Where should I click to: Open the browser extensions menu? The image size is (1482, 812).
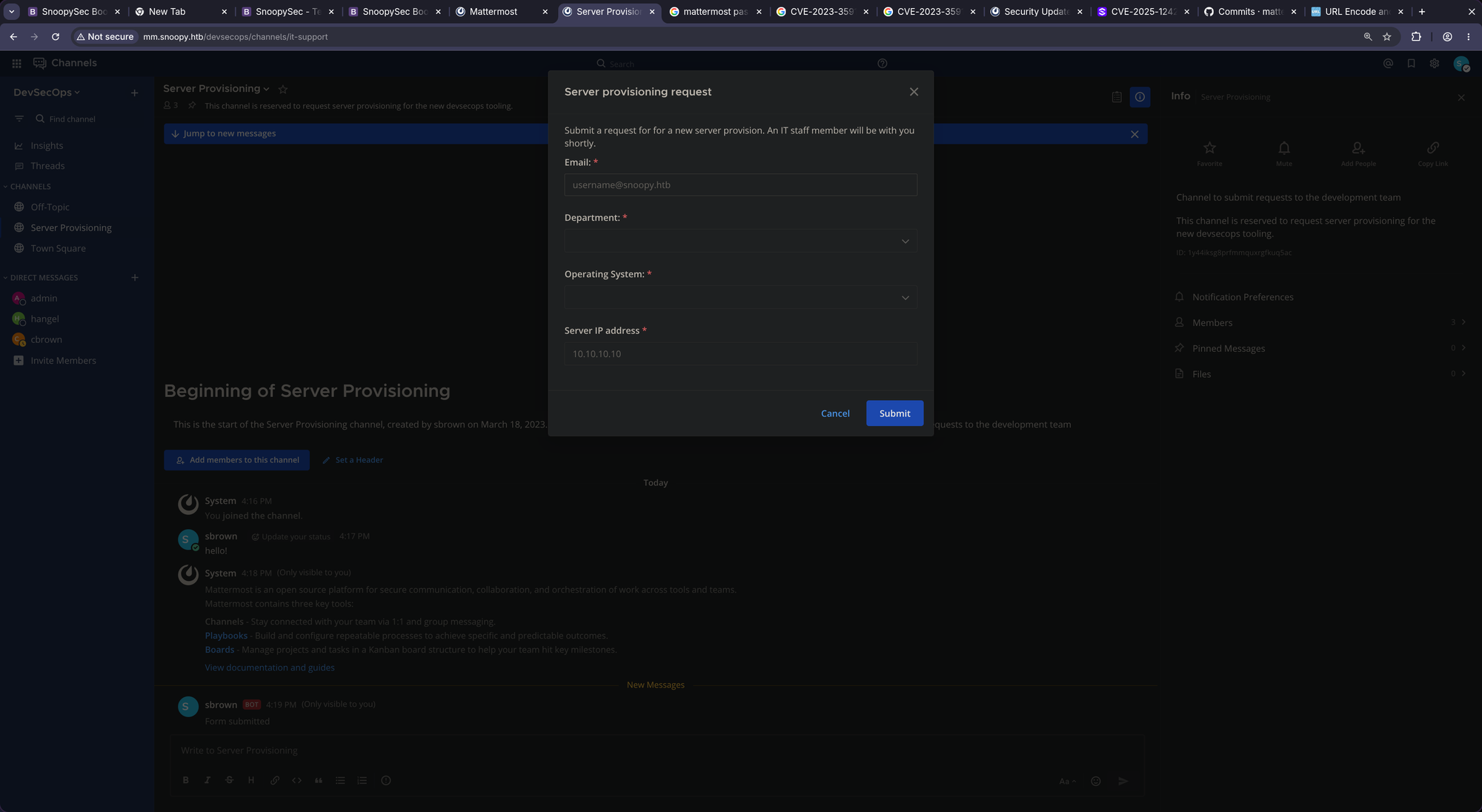point(1416,36)
